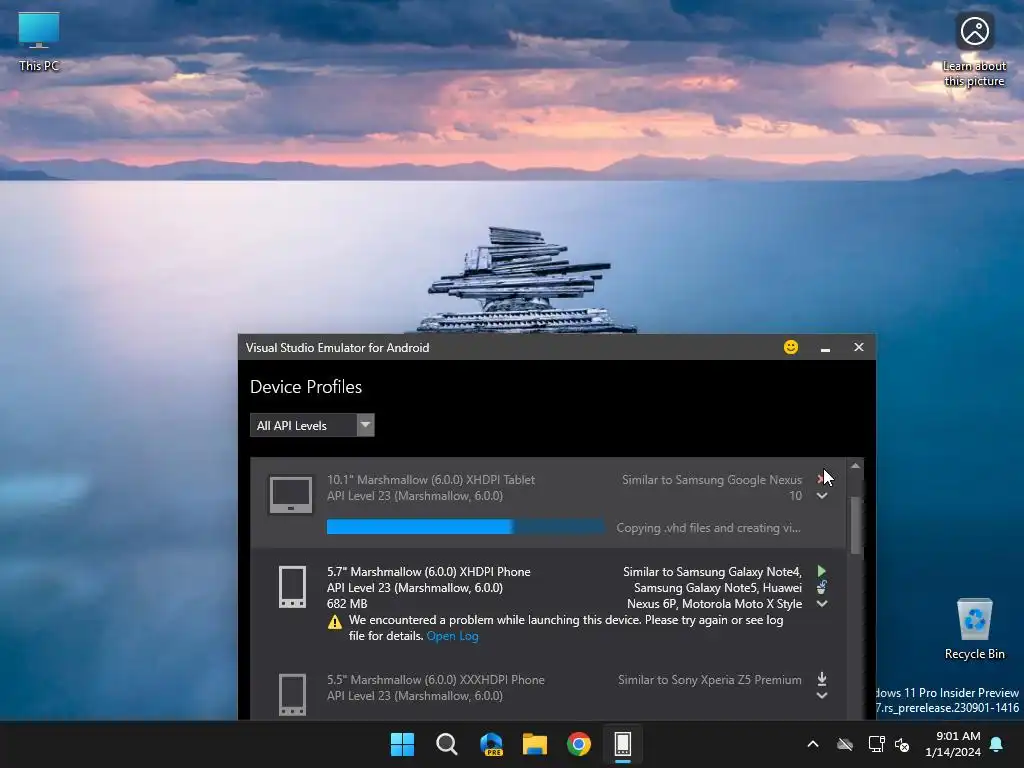The height and width of the screenshot is (768, 1024).
Task: Send feedback via the smiley icon
Action: (791, 347)
